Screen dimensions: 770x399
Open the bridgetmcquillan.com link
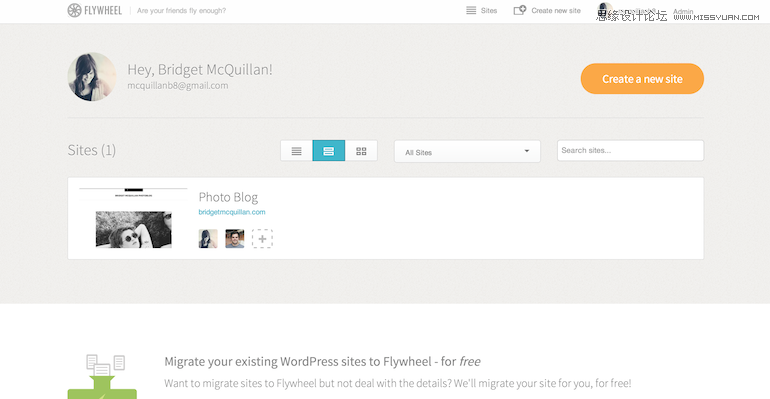click(x=232, y=212)
